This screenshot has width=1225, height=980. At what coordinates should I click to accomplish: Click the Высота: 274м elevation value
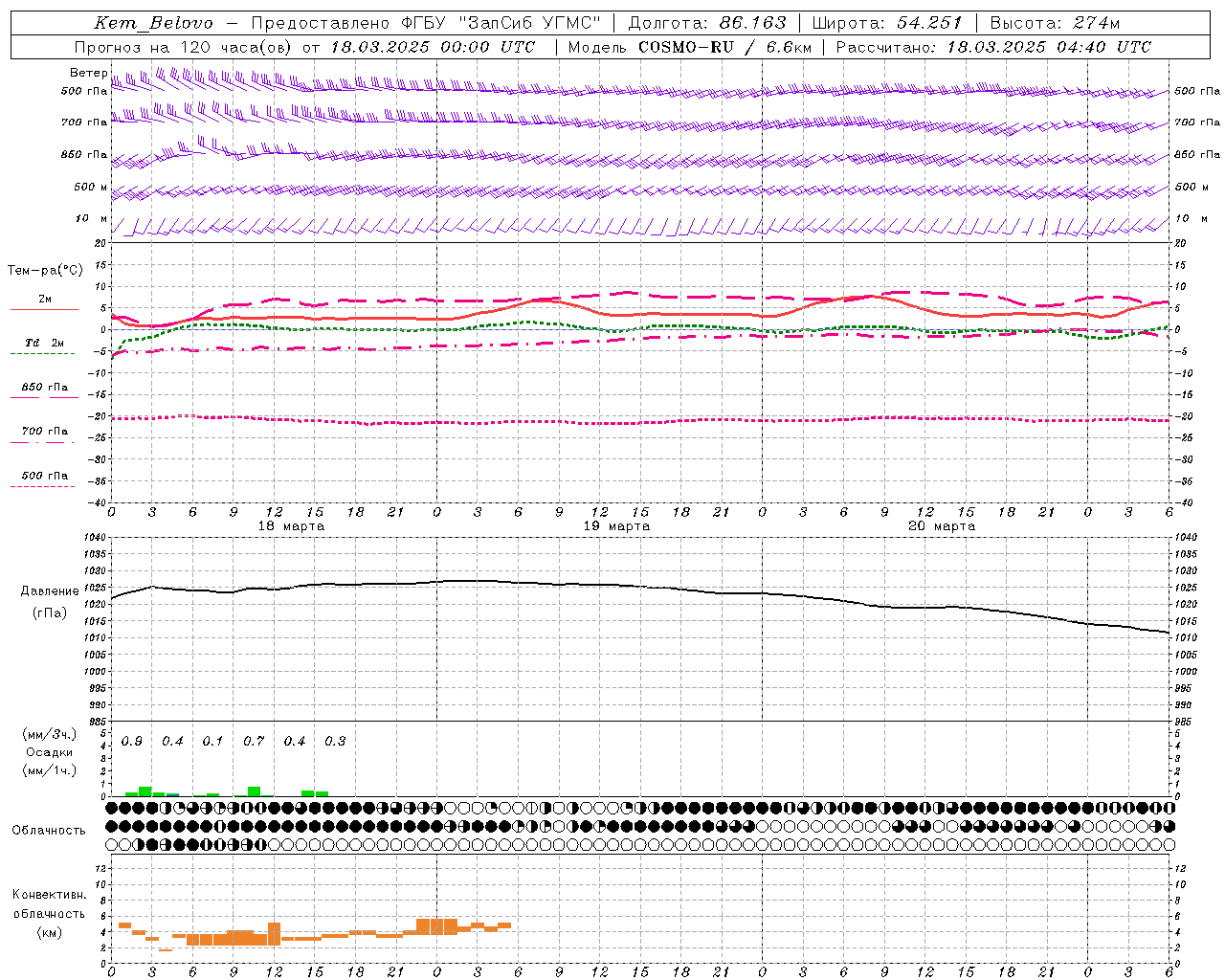pyautogui.click(x=1055, y=23)
